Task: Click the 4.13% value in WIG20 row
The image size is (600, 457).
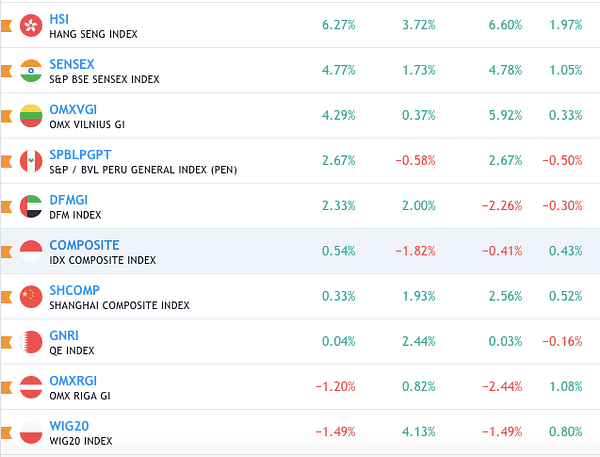Action: tap(419, 431)
